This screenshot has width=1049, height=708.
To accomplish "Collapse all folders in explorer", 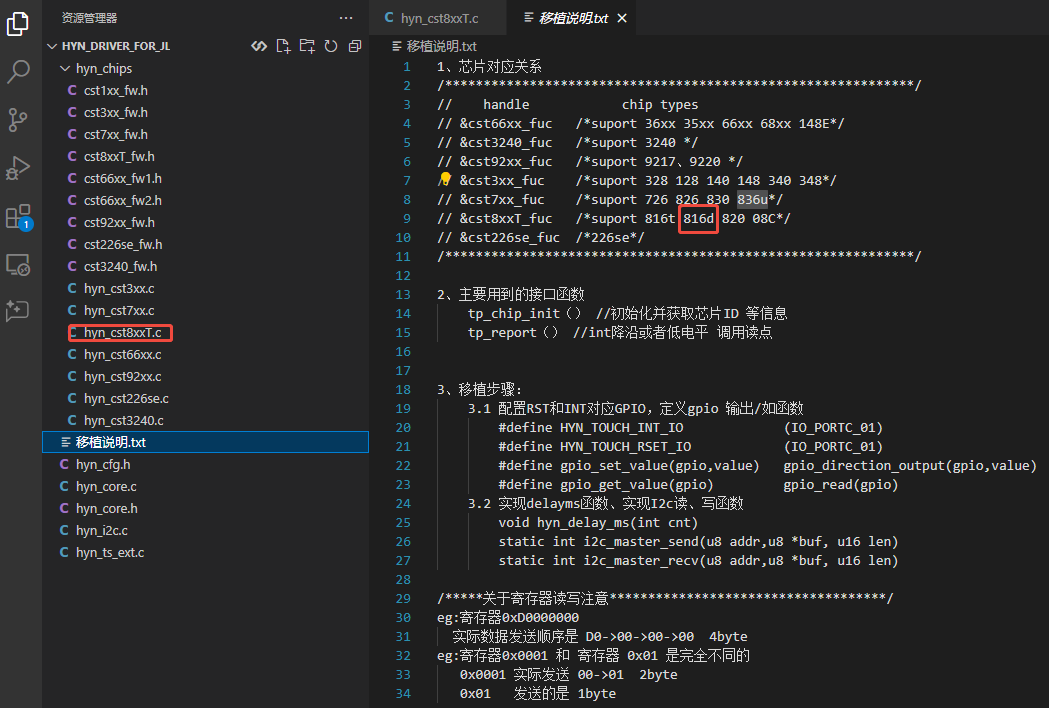I will [355, 46].
